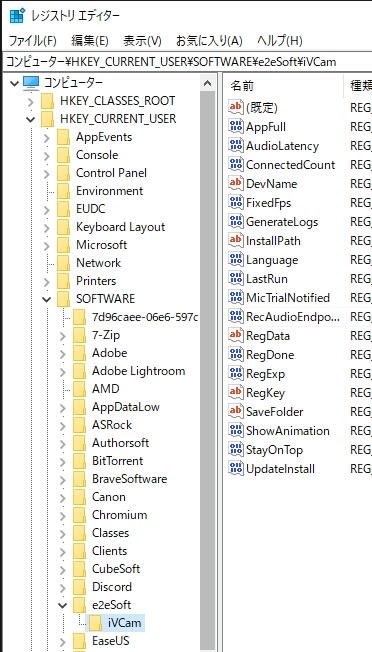Viewport: 372px width, 652px height.
Task: Click the string icon beside SaveFolder
Action: click(x=236, y=412)
